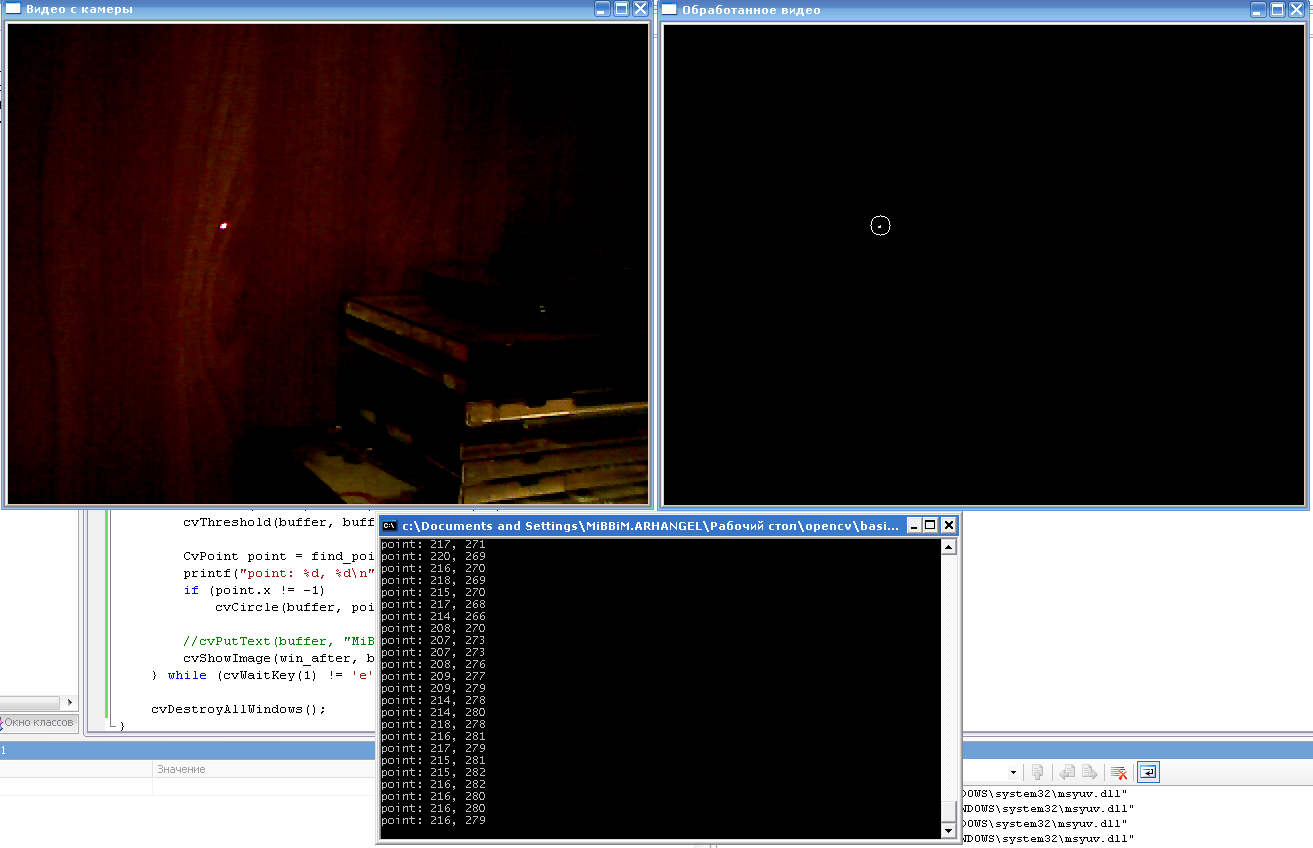Image resolution: width=1313 pixels, height=848 pixels.
Task: Click the circled point in processed video
Action: pos(880,225)
